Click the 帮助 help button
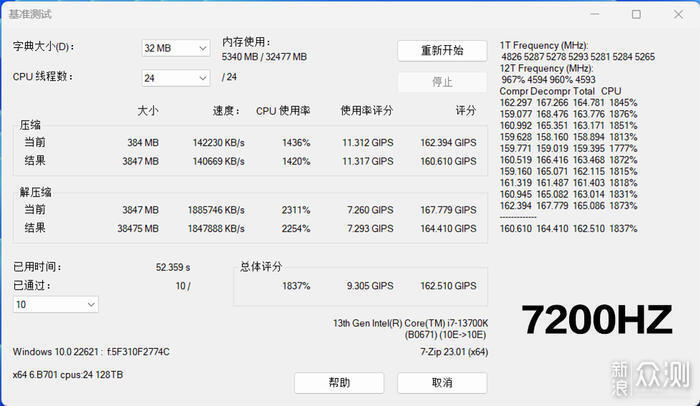Screen dimensions: 700x406 click(339, 383)
